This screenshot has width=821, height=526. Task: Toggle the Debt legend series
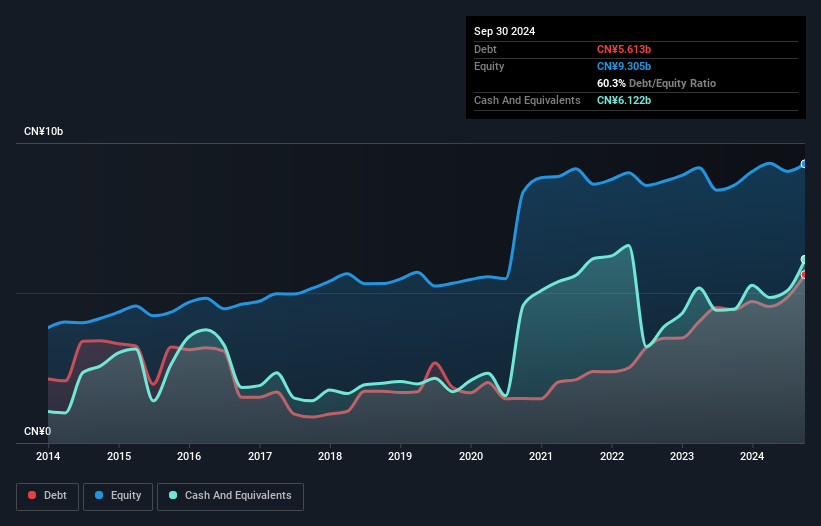point(48,496)
